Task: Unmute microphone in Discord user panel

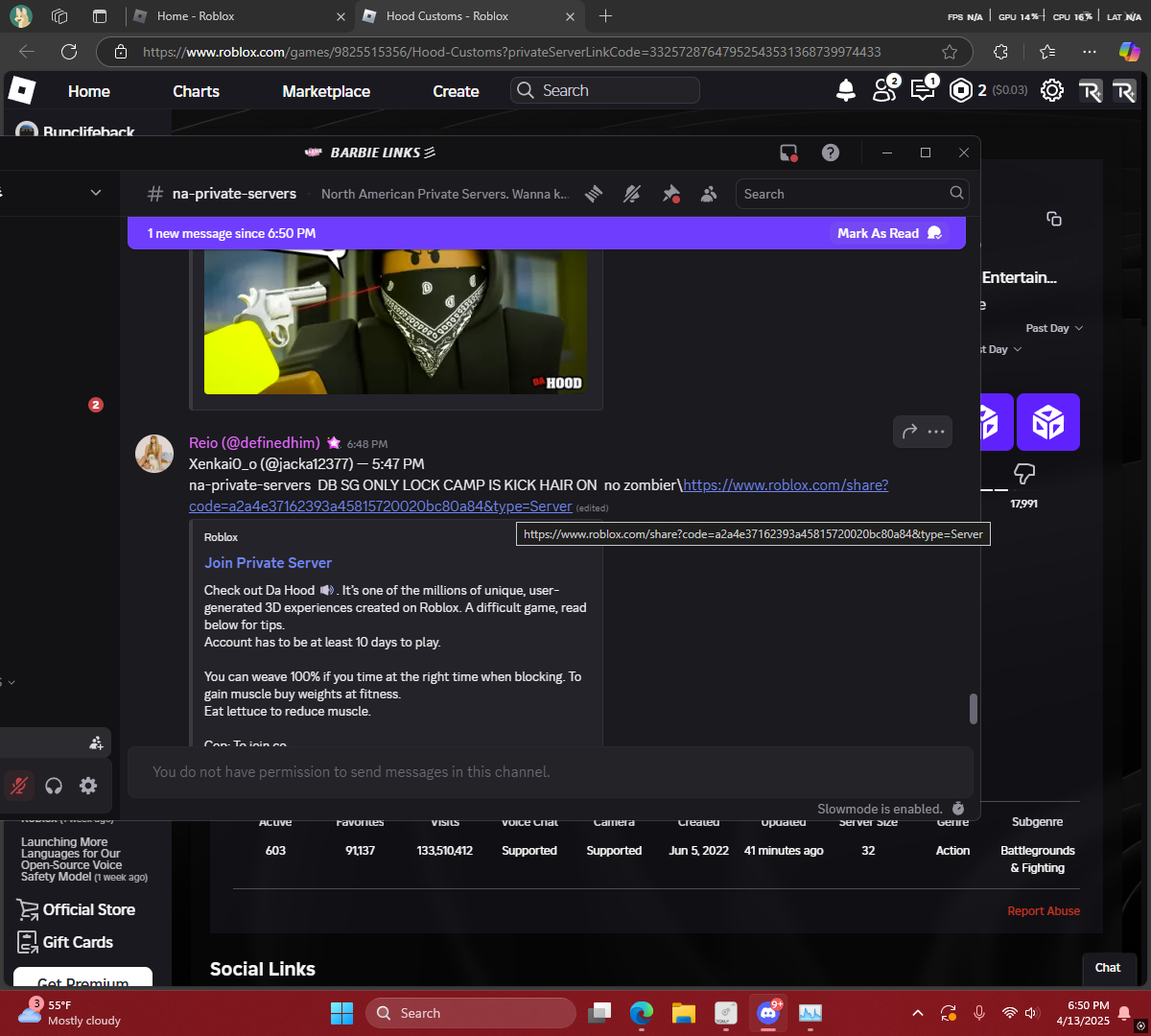Action: pyautogui.click(x=19, y=786)
